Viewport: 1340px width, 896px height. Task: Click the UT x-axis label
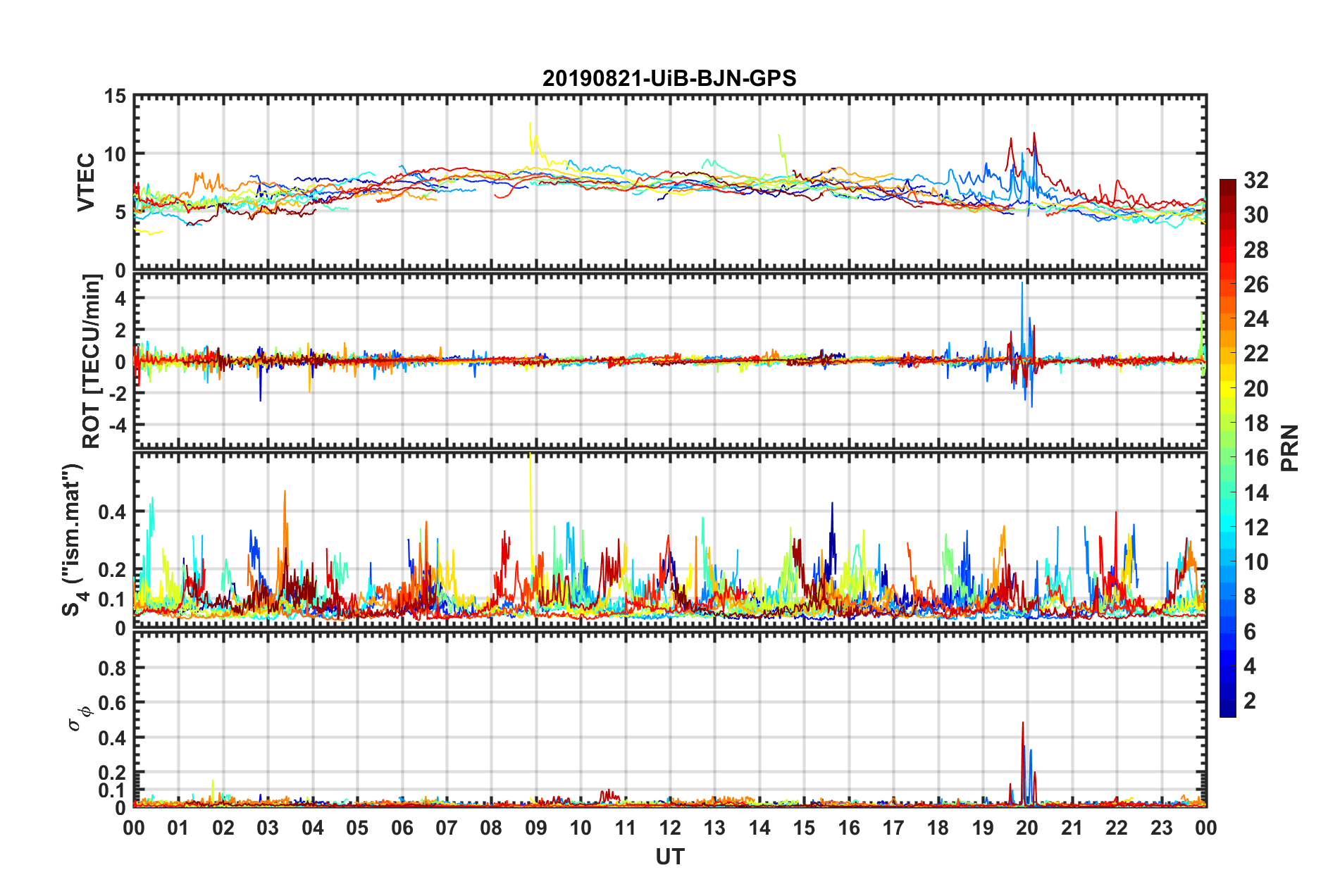[670, 857]
